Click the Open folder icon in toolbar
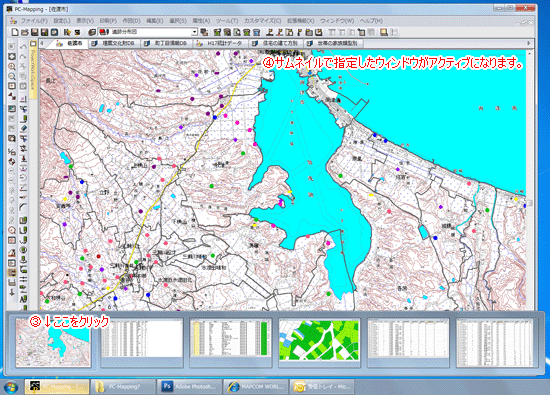Viewport: 550px width, 395px height. (x=25, y=32)
